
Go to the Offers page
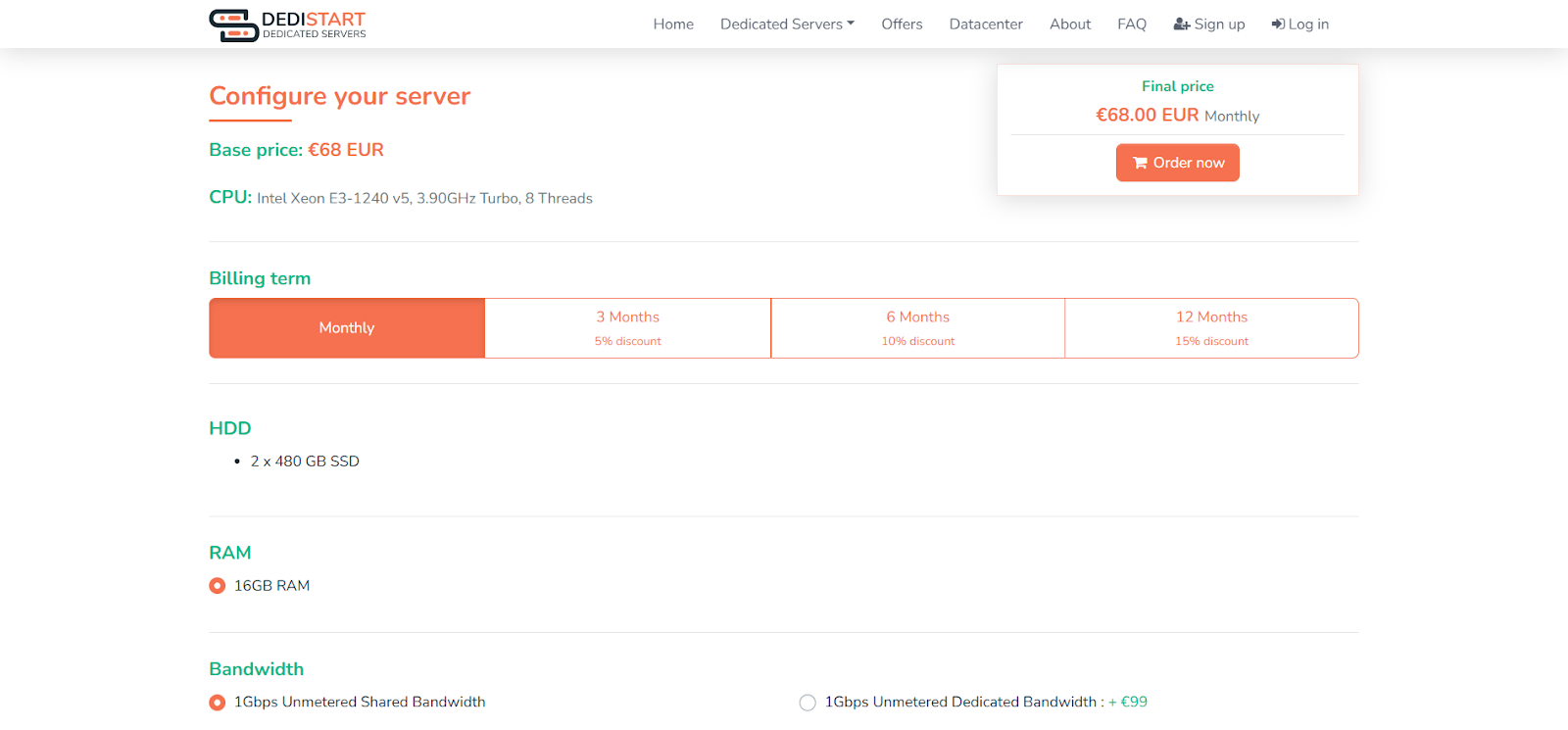pyautogui.click(x=902, y=24)
